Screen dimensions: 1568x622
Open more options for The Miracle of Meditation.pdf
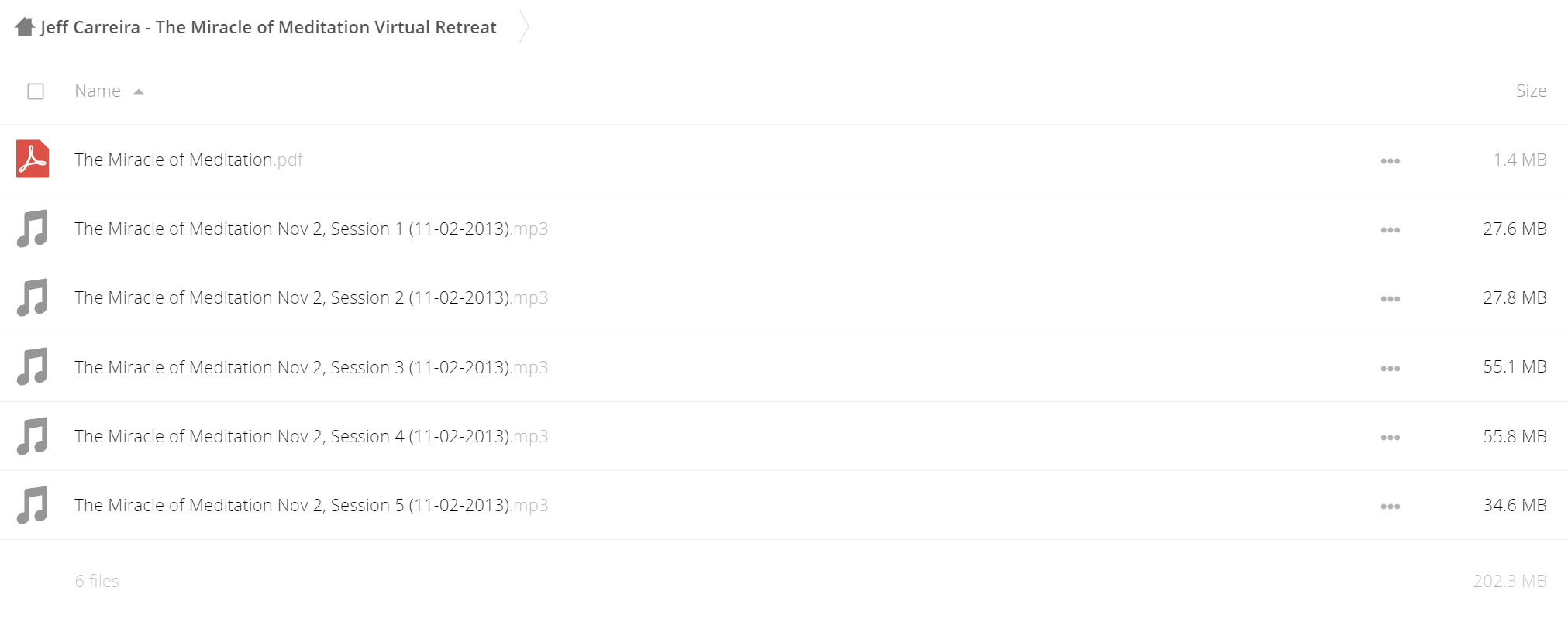click(x=1390, y=161)
